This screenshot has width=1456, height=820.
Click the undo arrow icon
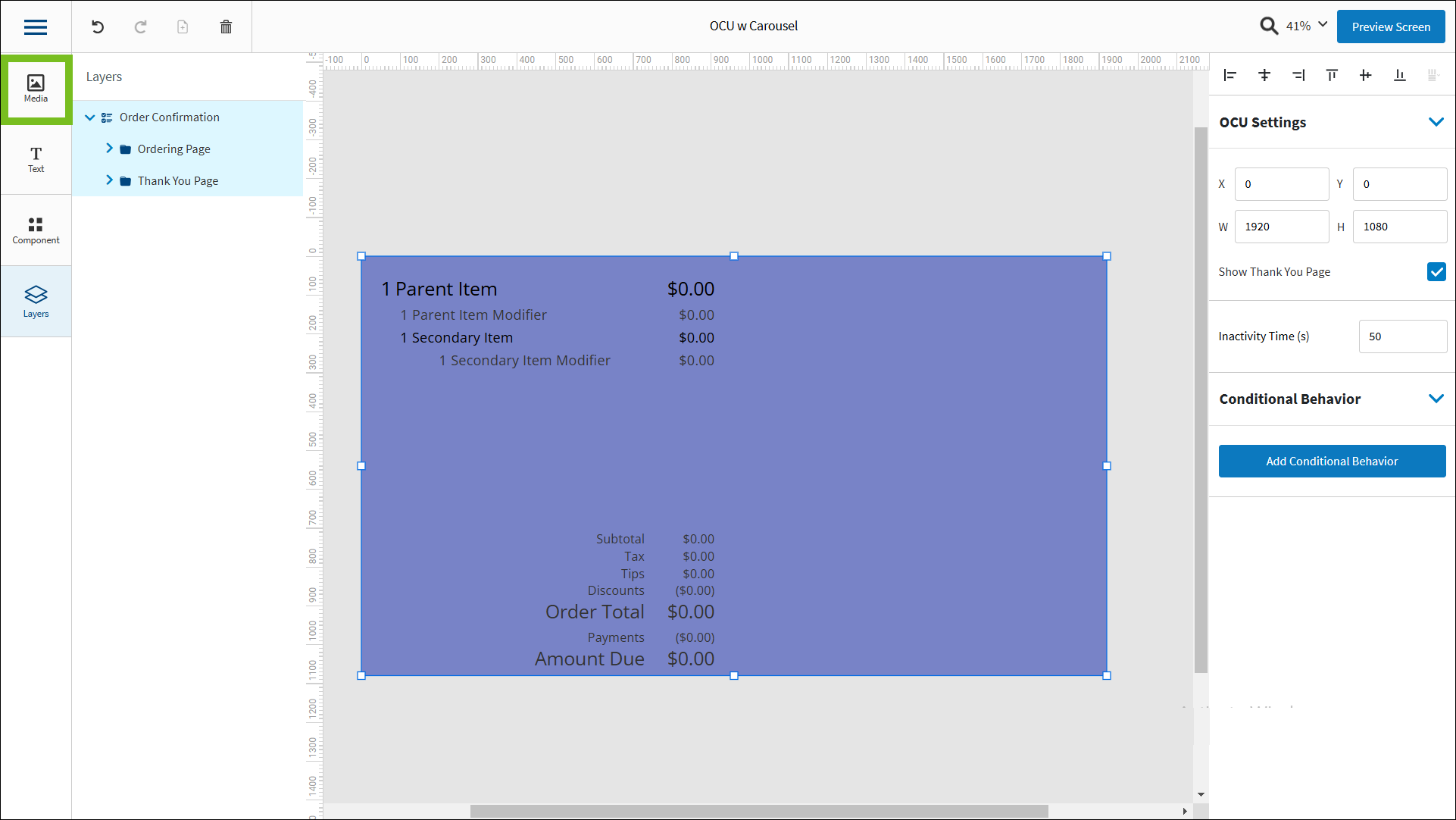pos(98,27)
